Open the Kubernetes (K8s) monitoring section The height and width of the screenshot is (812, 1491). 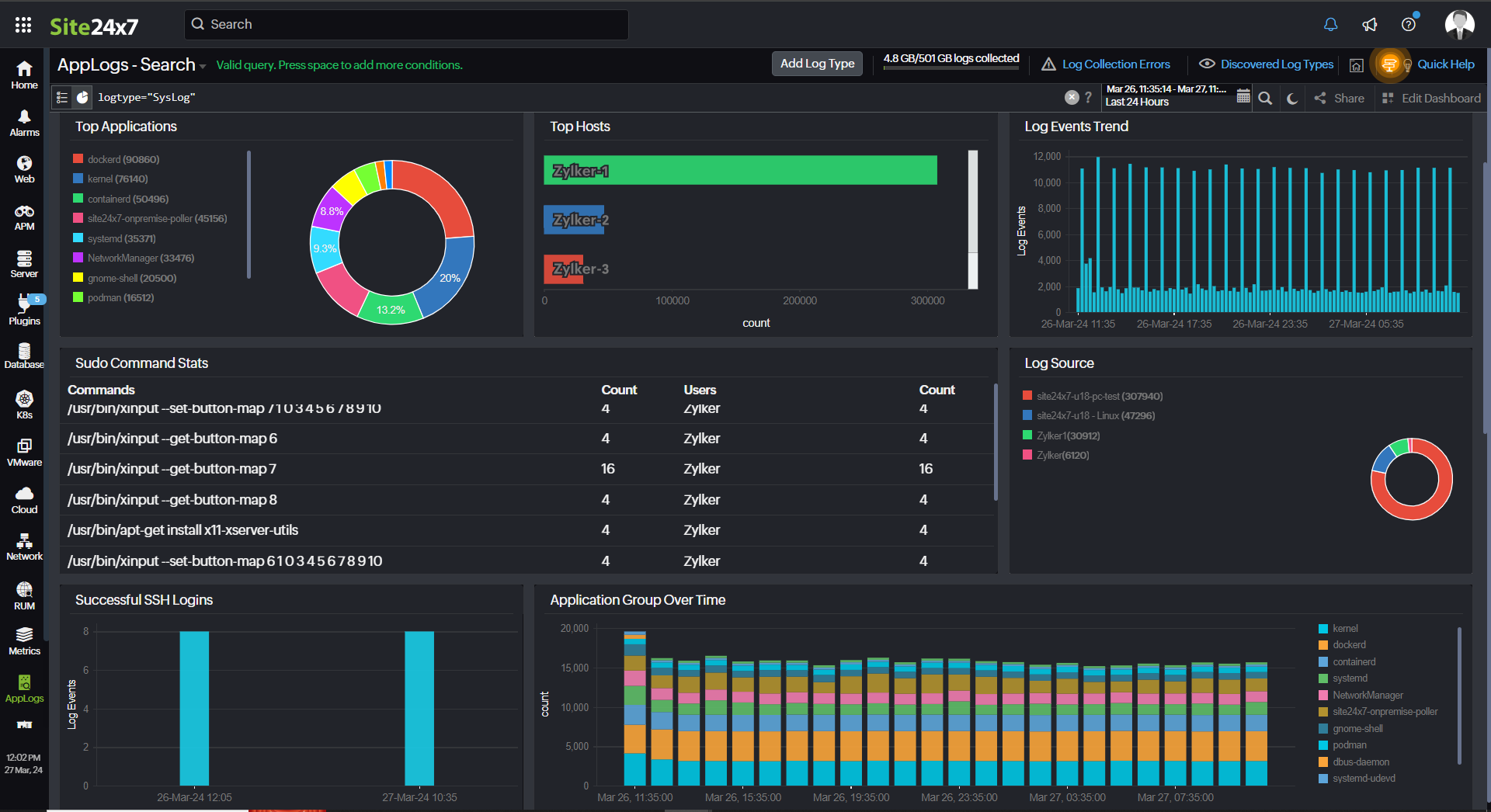coord(24,404)
